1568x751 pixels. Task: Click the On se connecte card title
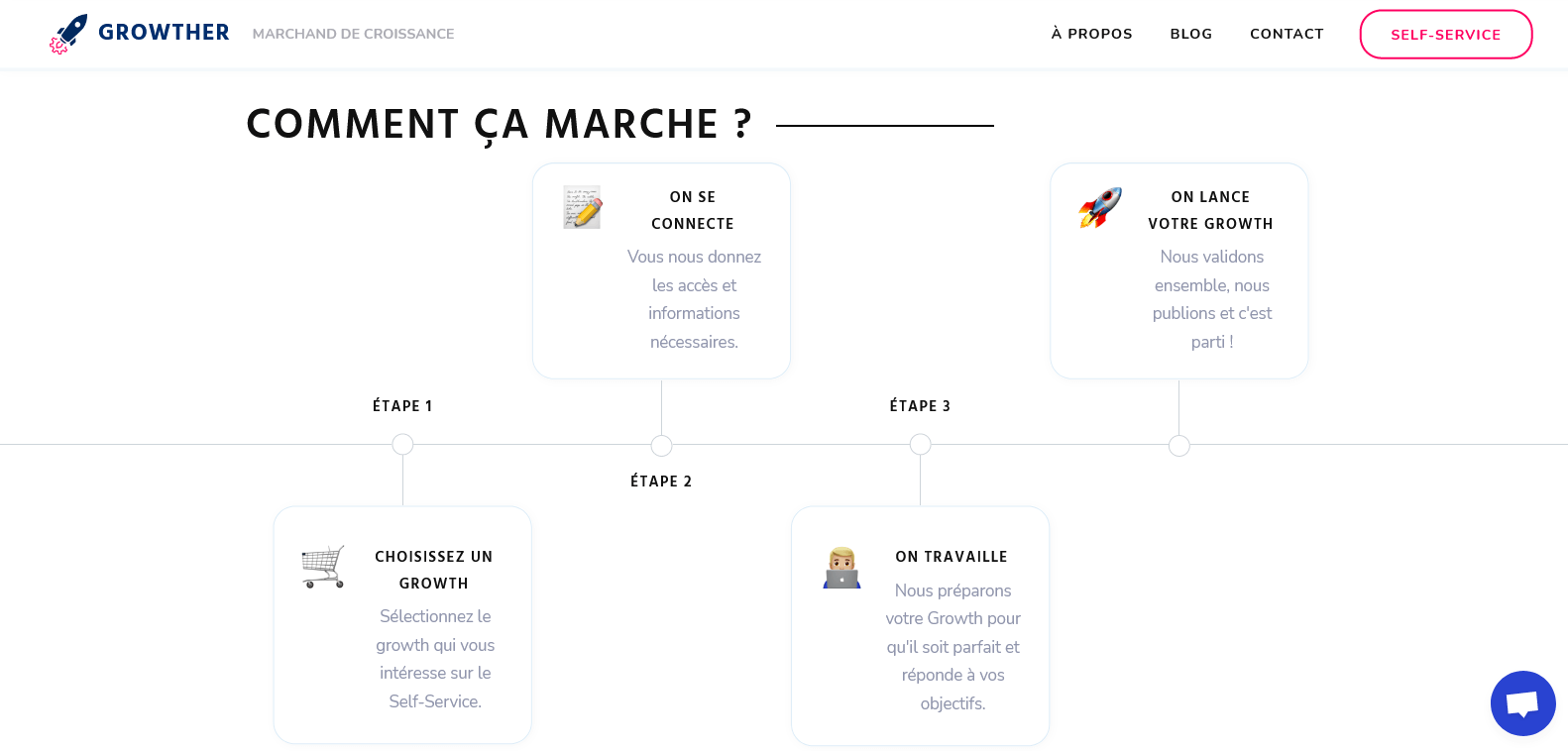point(693,210)
